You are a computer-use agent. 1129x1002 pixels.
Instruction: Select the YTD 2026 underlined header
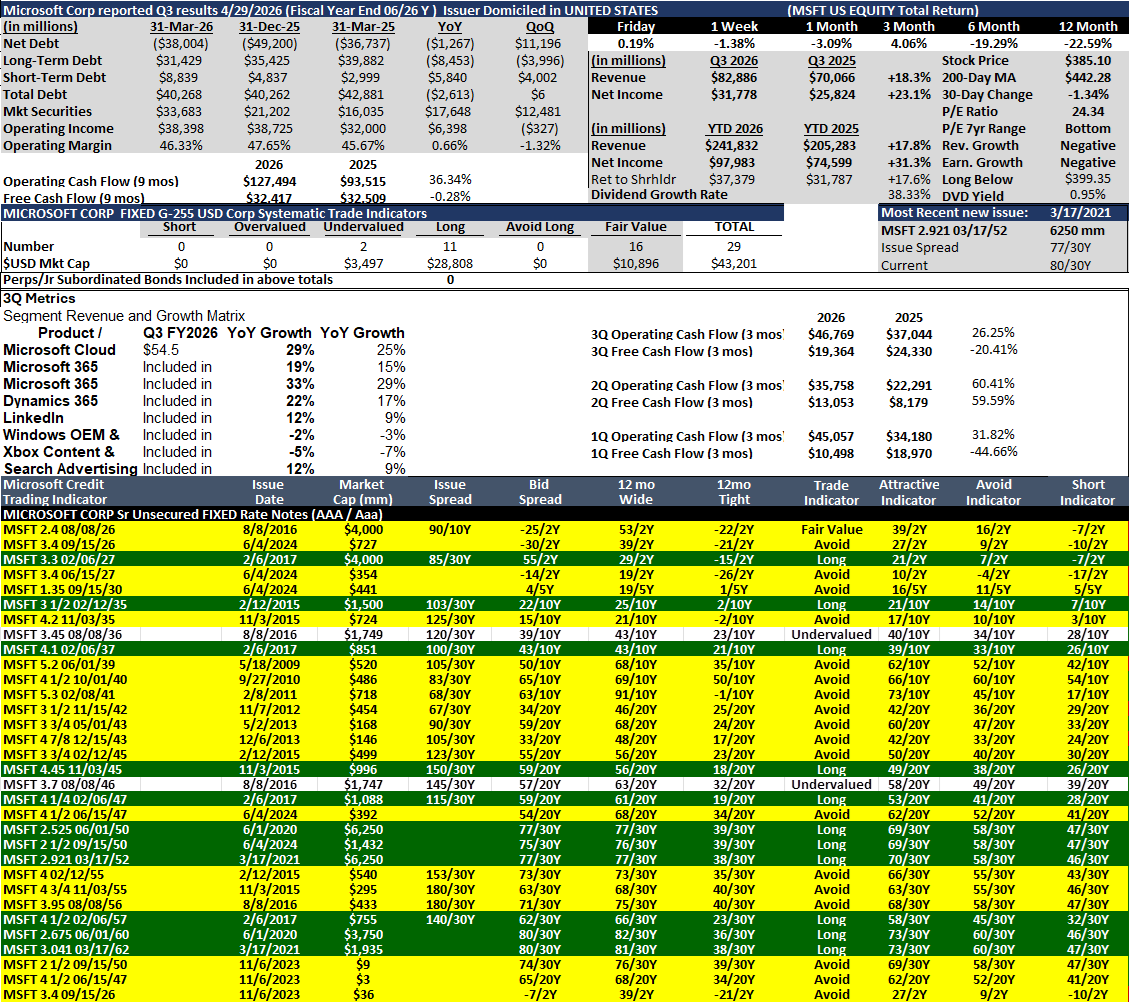[734, 128]
